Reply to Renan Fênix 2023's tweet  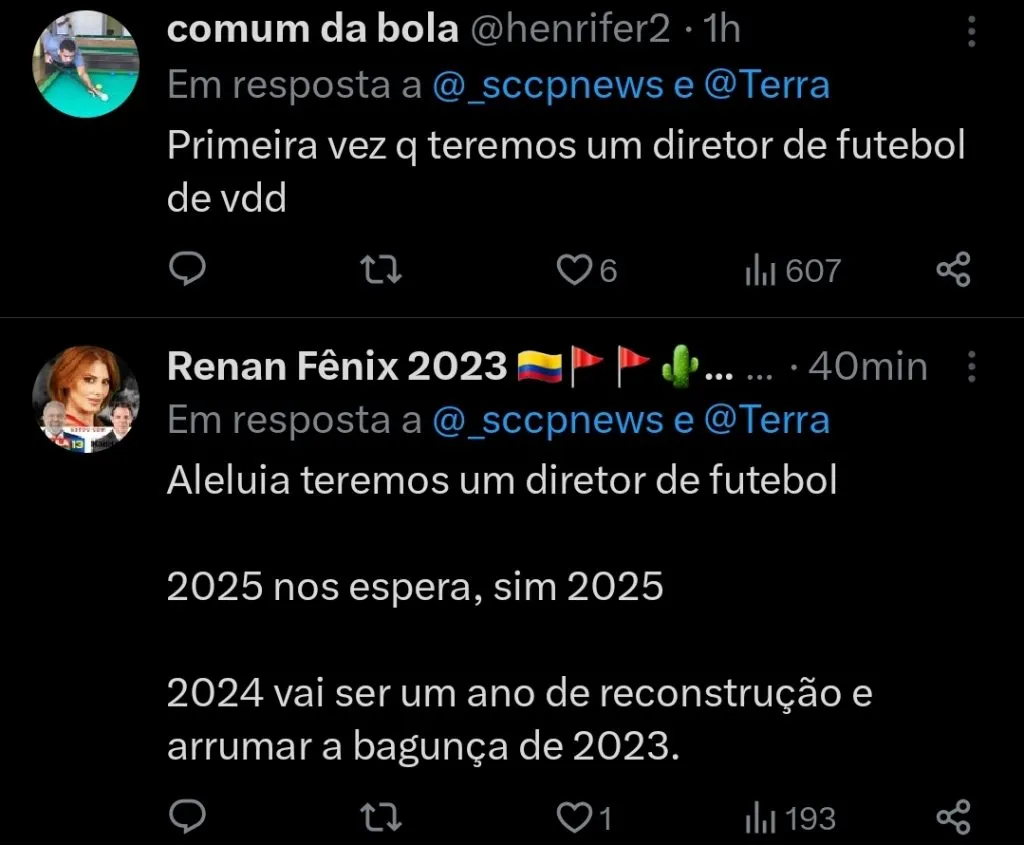pos(188,818)
